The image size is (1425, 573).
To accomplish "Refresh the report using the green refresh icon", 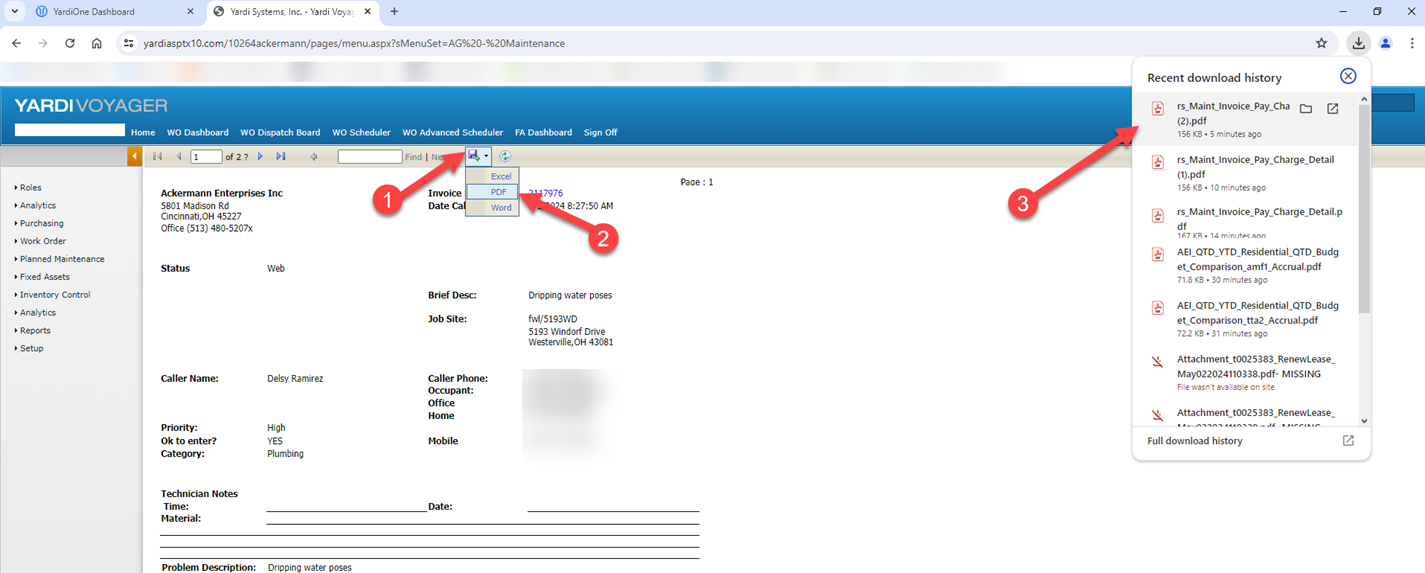I will (505, 156).
